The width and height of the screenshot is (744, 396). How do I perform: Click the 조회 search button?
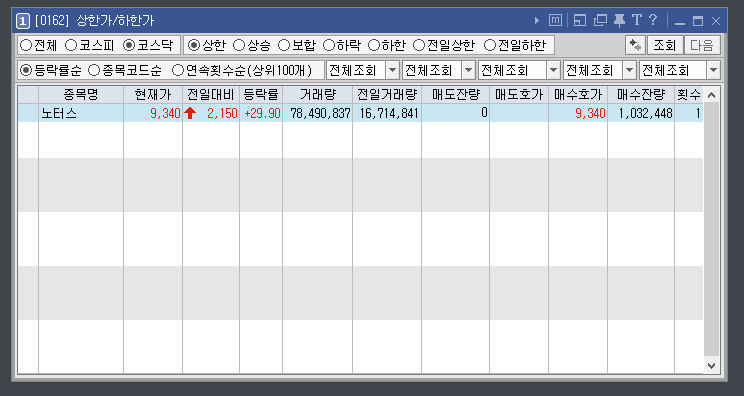point(665,46)
